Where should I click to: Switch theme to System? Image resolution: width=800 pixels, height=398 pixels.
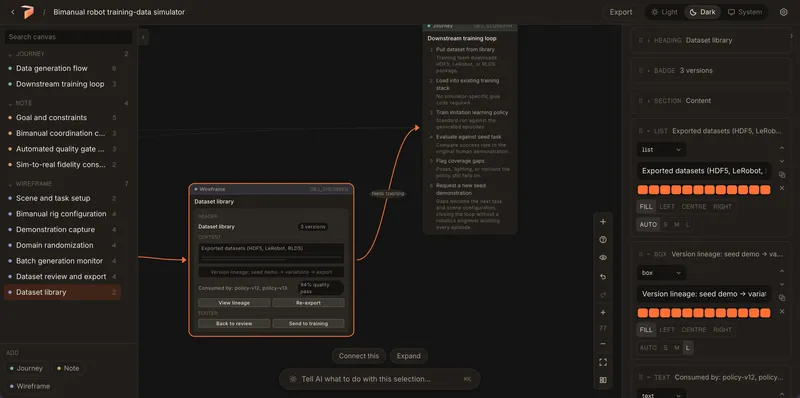pyautogui.click(x=745, y=12)
